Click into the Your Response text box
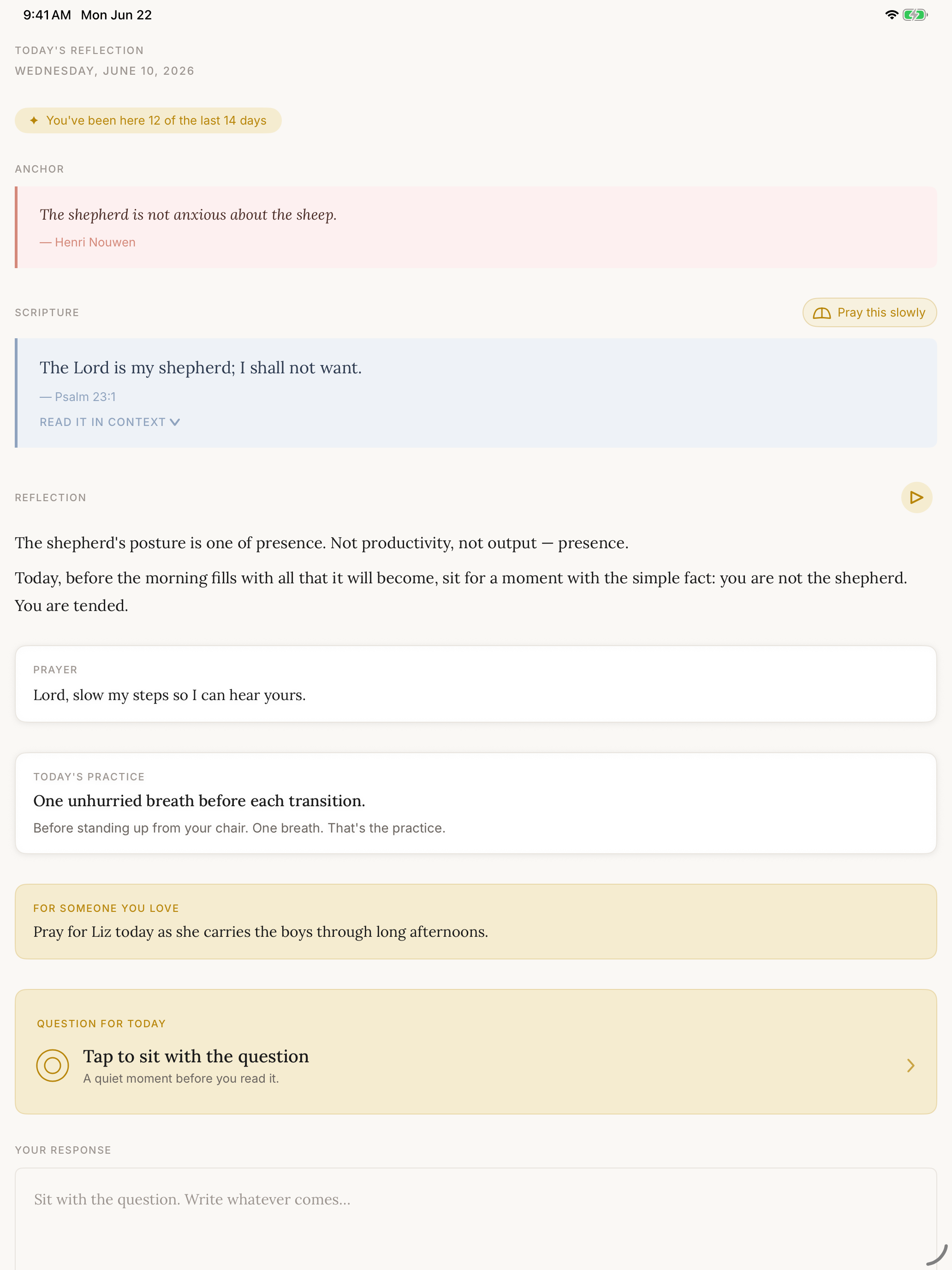 coord(476,1219)
